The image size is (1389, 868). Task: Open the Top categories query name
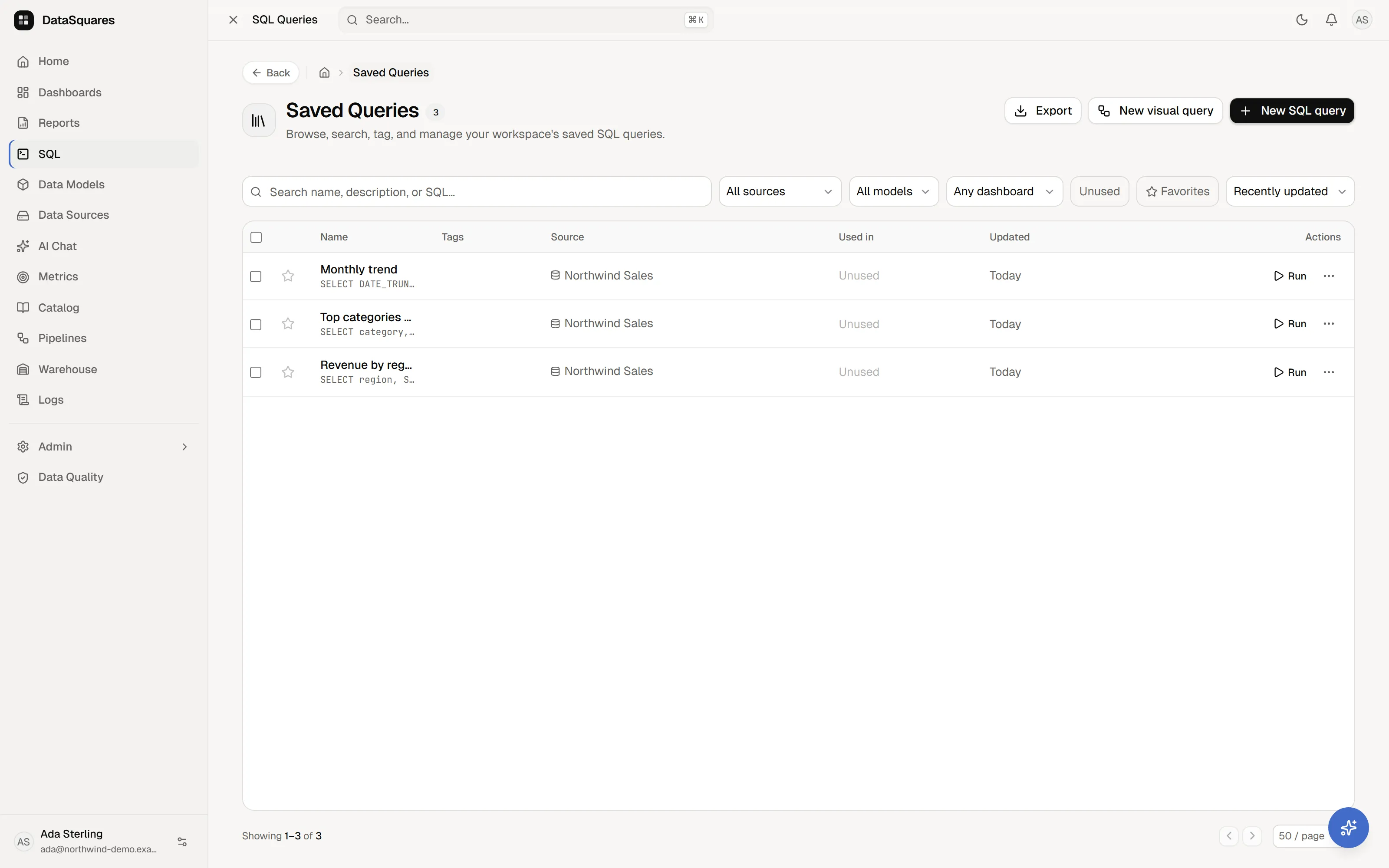tap(365, 317)
